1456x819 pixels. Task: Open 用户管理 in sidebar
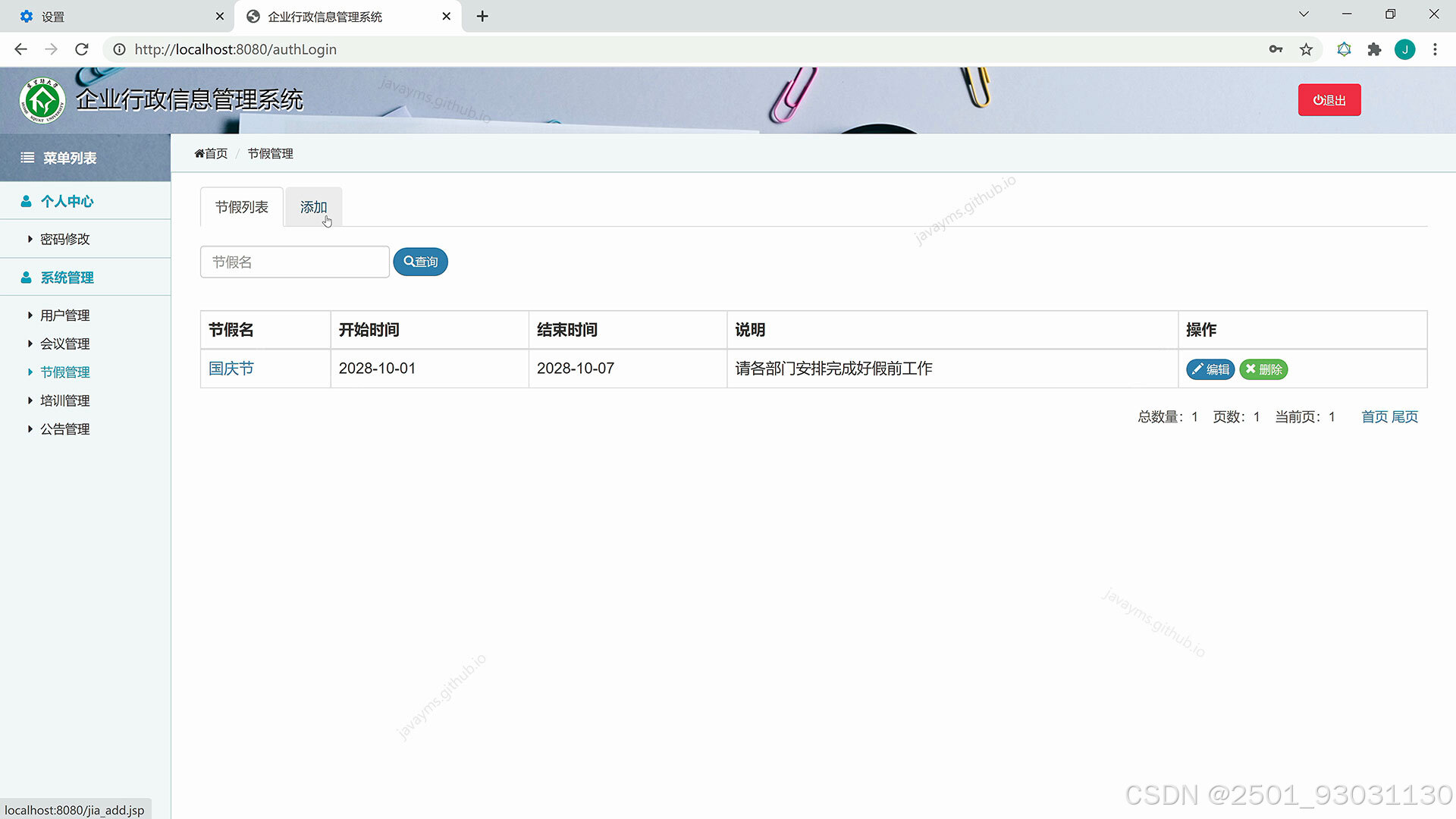(x=64, y=315)
